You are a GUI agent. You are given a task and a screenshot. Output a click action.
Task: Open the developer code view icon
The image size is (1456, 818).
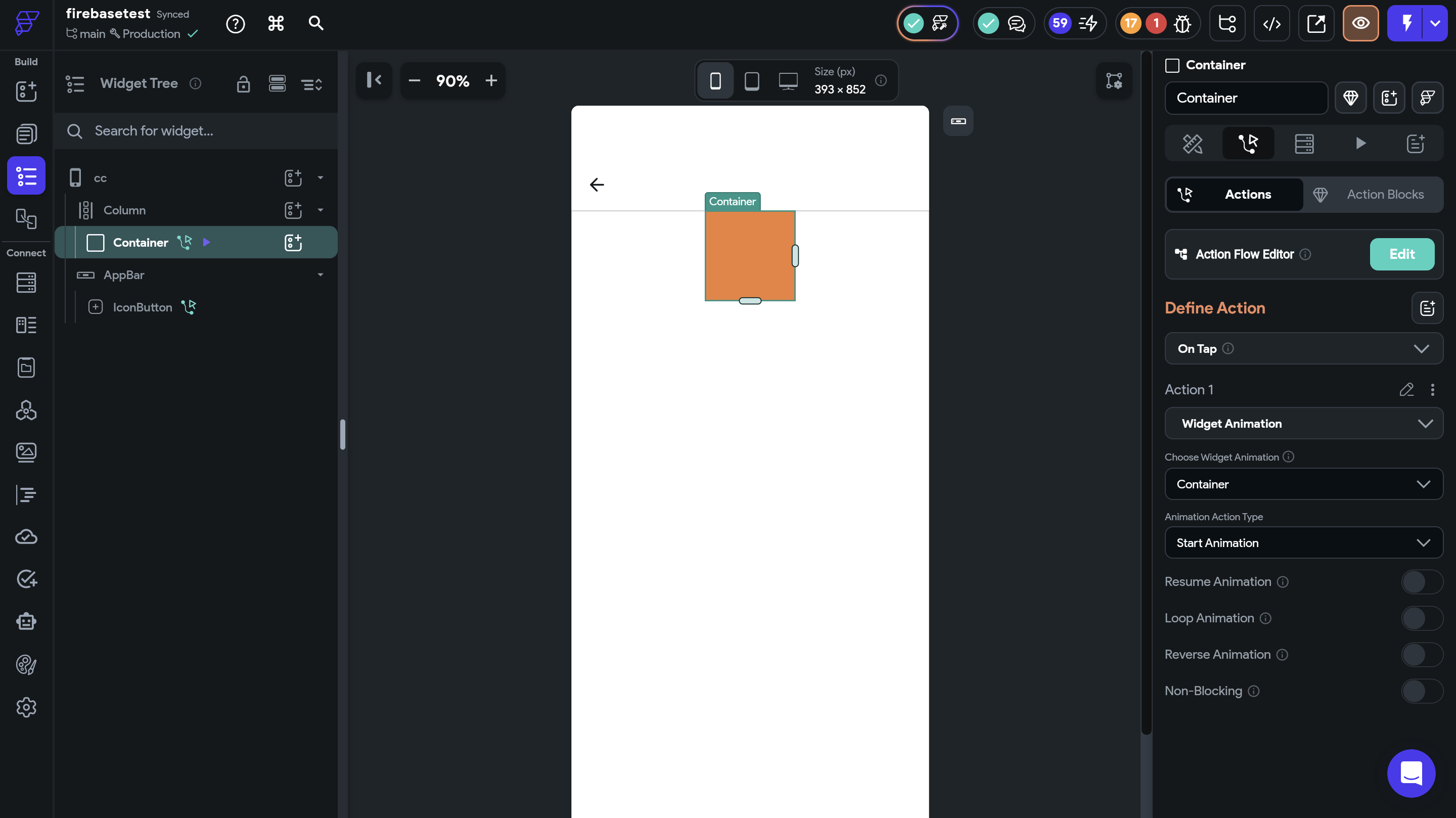point(1271,23)
